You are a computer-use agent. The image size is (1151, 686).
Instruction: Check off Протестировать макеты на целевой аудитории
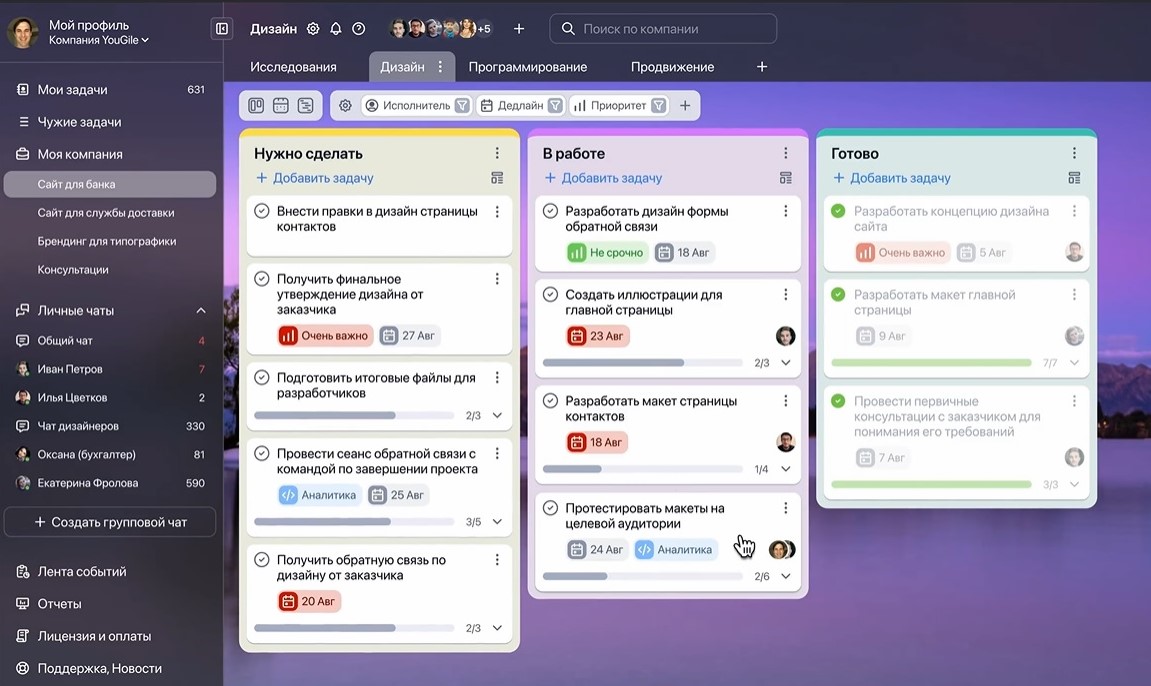(550, 508)
